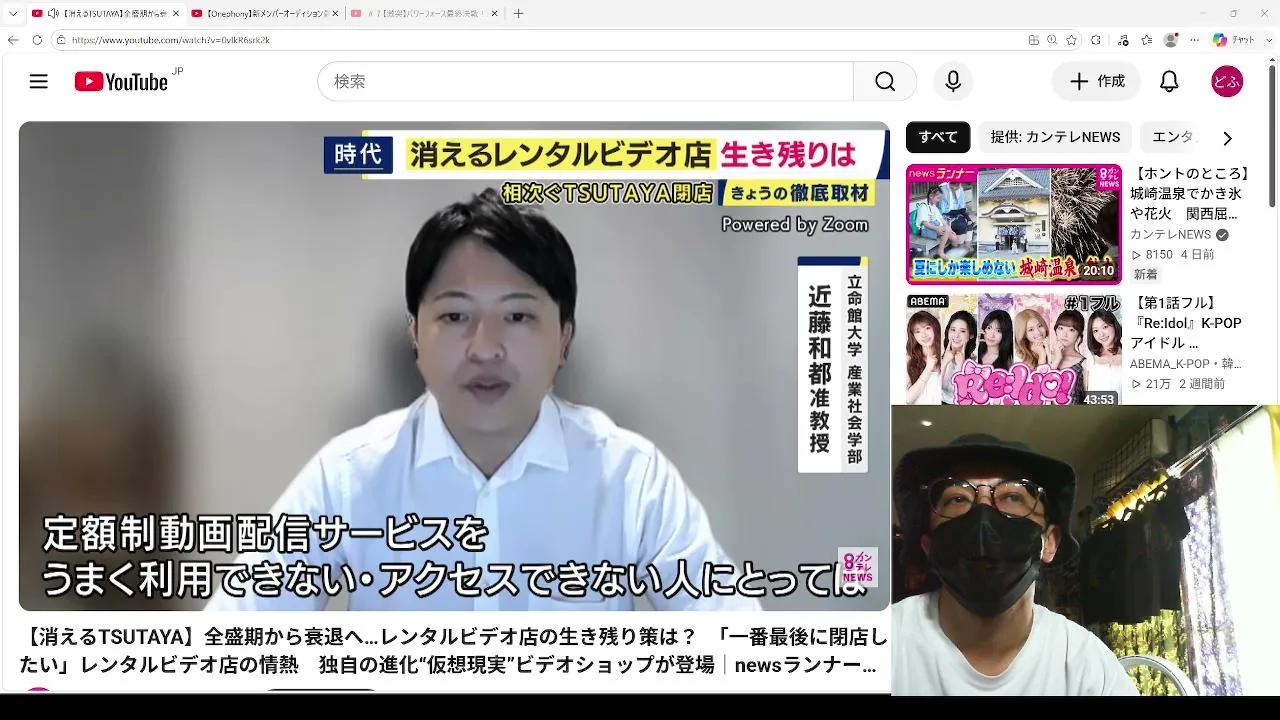Show more filter chips with right chevron
This screenshot has height=720, width=1280.
pyautogui.click(x=1227, y=138)
